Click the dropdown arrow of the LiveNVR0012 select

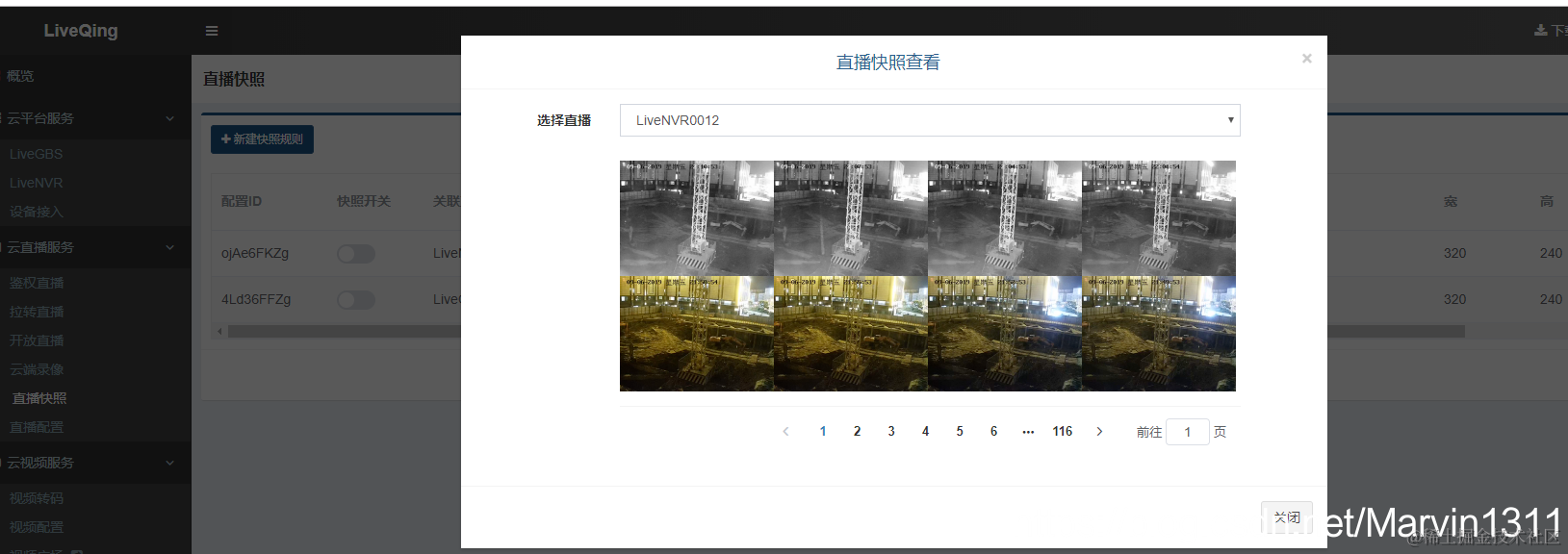tap(1230, 120)
